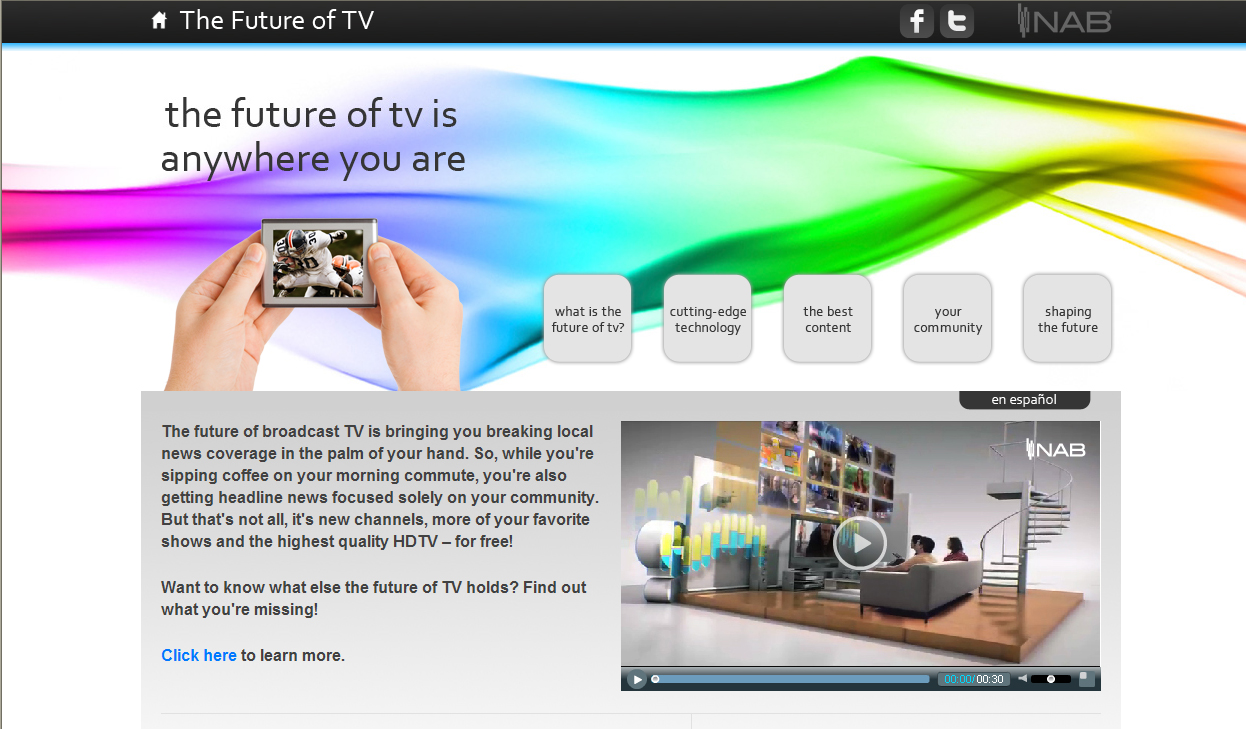Screen dimensions: 1246x729
Task: Click the "Want to know what else" paragraph
Action: [x=374, y=598]
